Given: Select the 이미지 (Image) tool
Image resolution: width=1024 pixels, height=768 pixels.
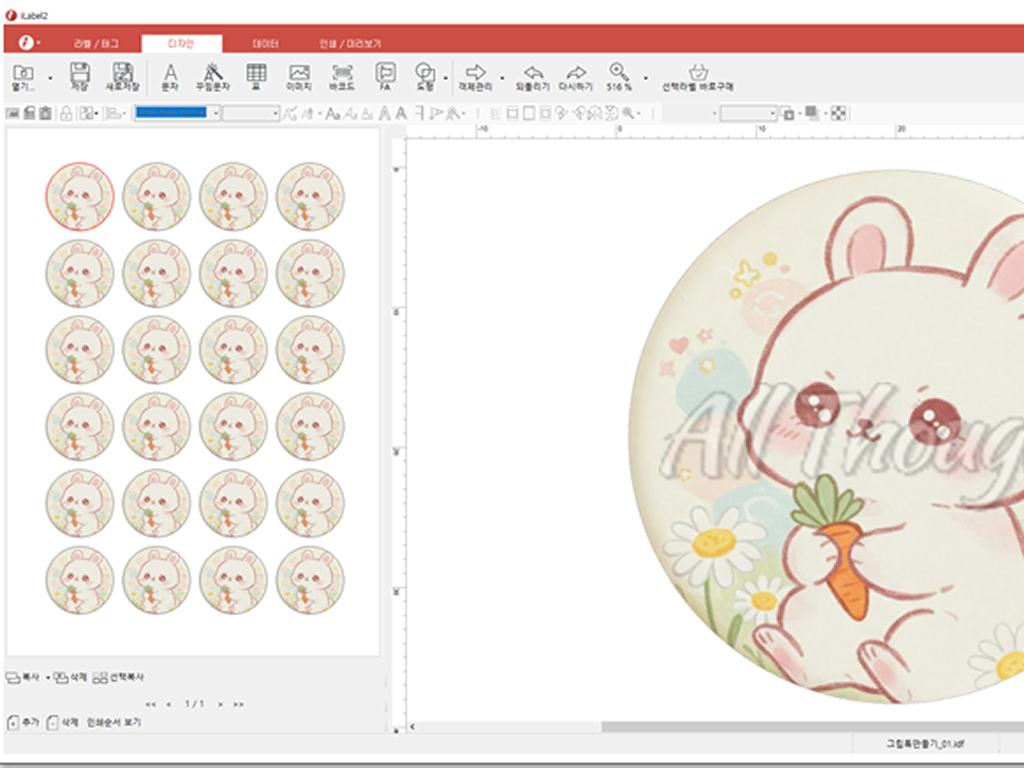Looking at the screenshot, I should pos(299,76).
